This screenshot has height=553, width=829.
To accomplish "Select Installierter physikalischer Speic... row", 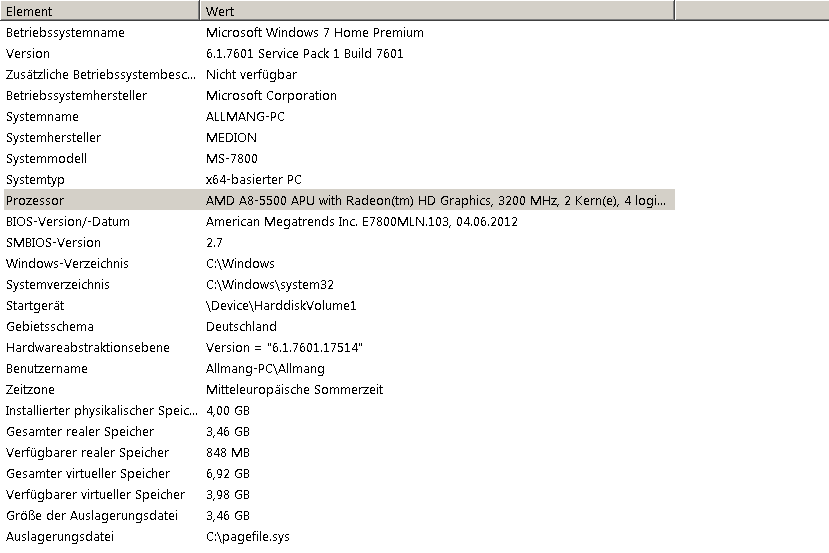I will [x=102, y=411].
